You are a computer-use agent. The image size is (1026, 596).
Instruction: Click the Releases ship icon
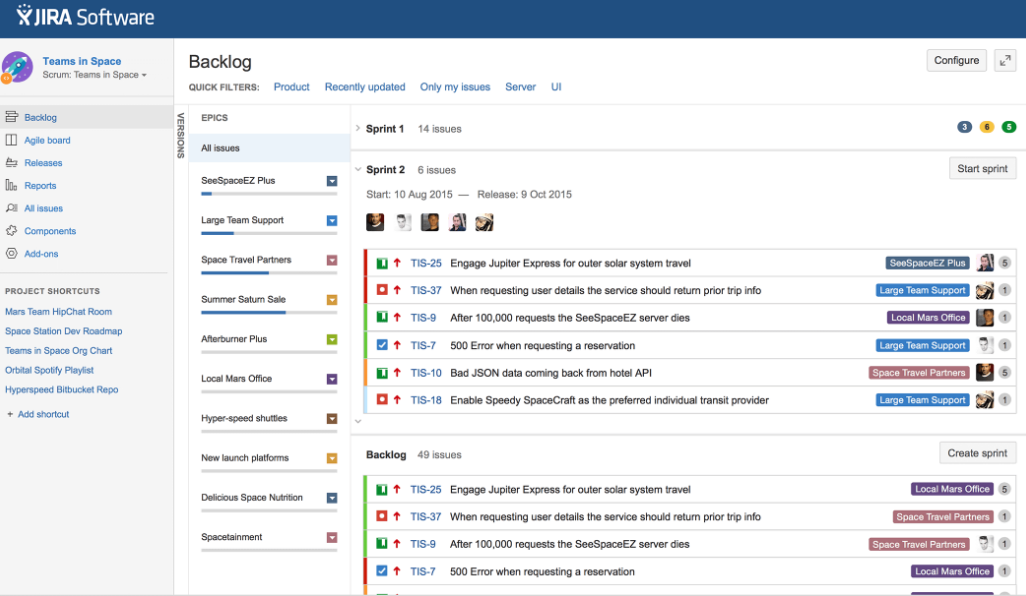[12, 163]
